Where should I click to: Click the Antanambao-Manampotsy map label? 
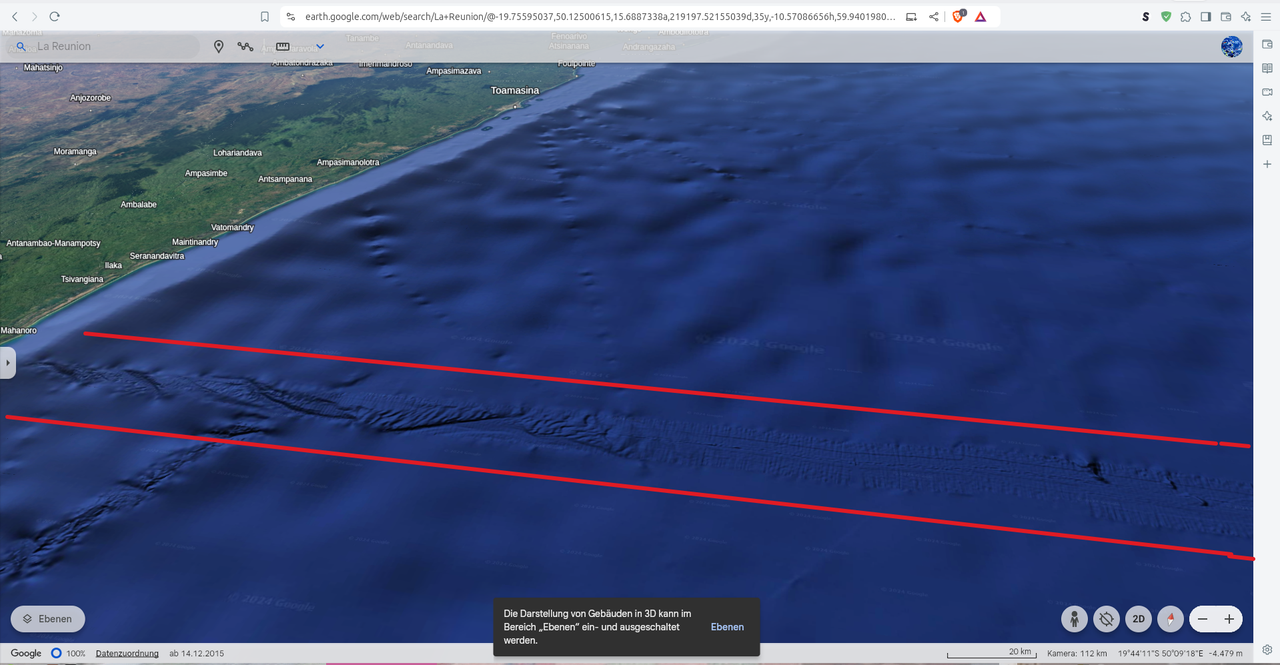click(53, 243)
